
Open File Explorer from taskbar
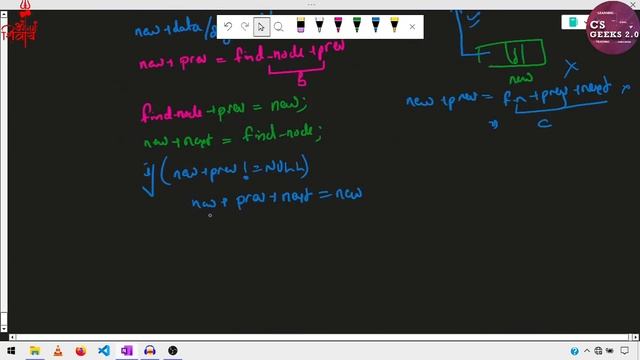35,351
